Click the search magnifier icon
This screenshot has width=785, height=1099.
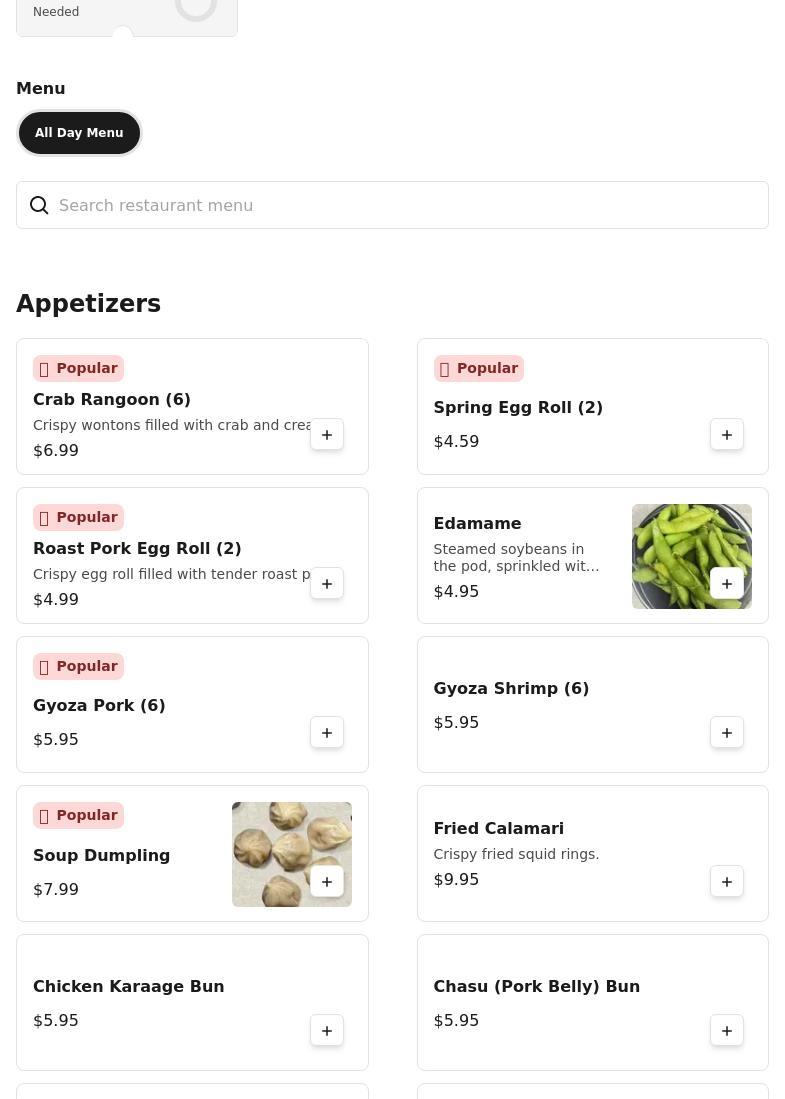[x=39, y=205]
